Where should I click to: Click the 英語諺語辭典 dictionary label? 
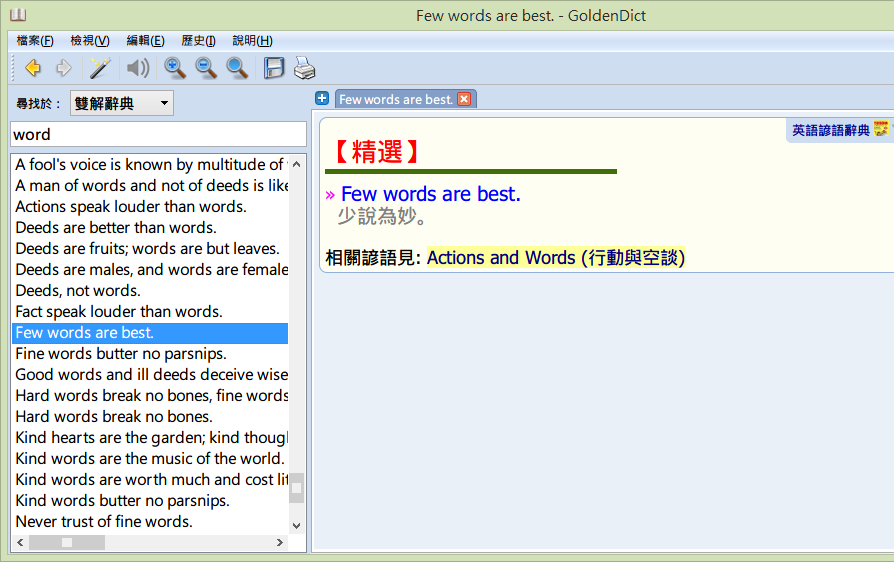tap(831, 131)
